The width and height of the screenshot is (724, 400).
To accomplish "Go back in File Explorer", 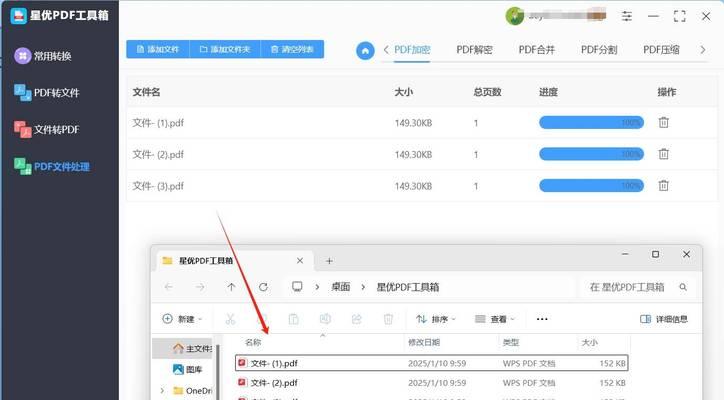I will [169, 287].
